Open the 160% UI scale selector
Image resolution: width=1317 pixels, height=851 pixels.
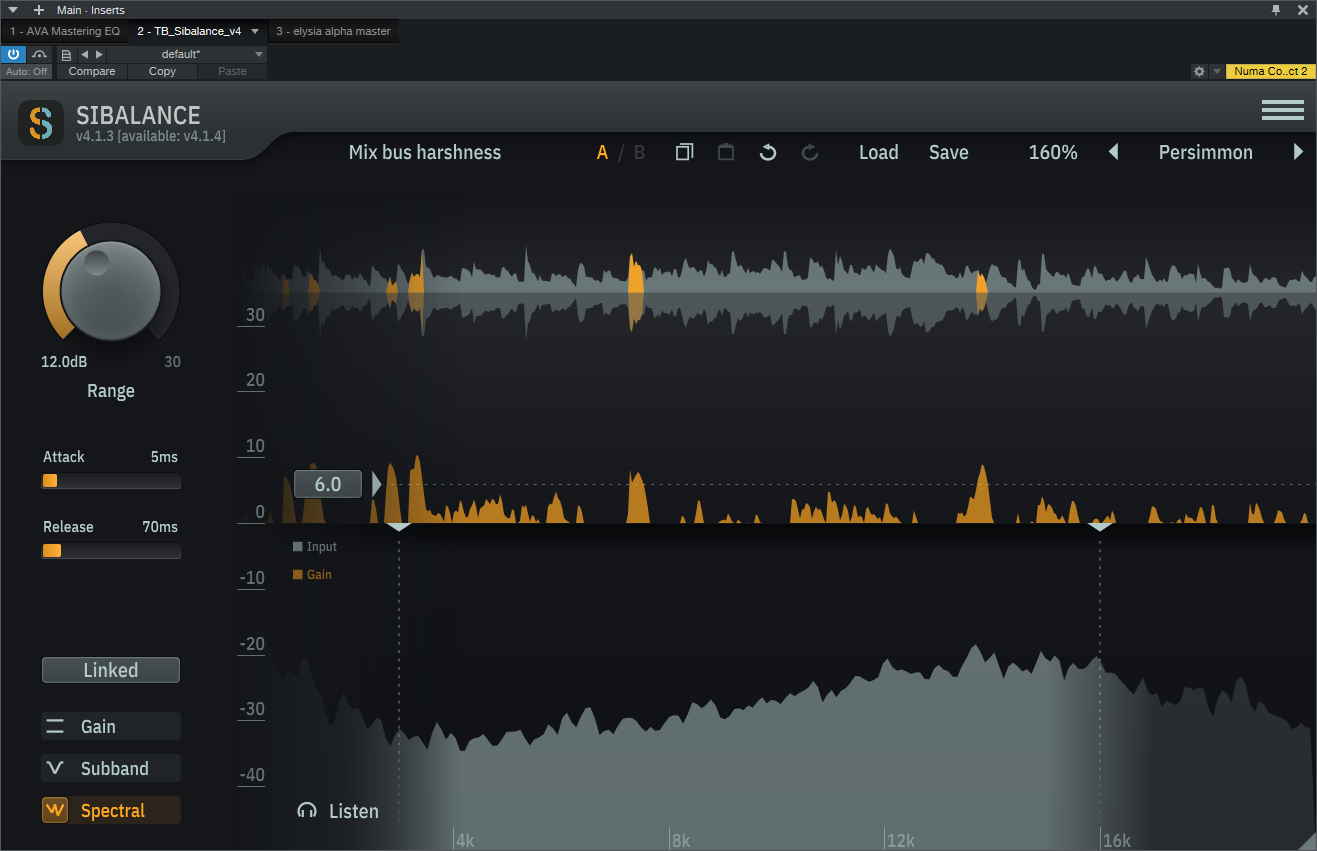(1053, 153)
